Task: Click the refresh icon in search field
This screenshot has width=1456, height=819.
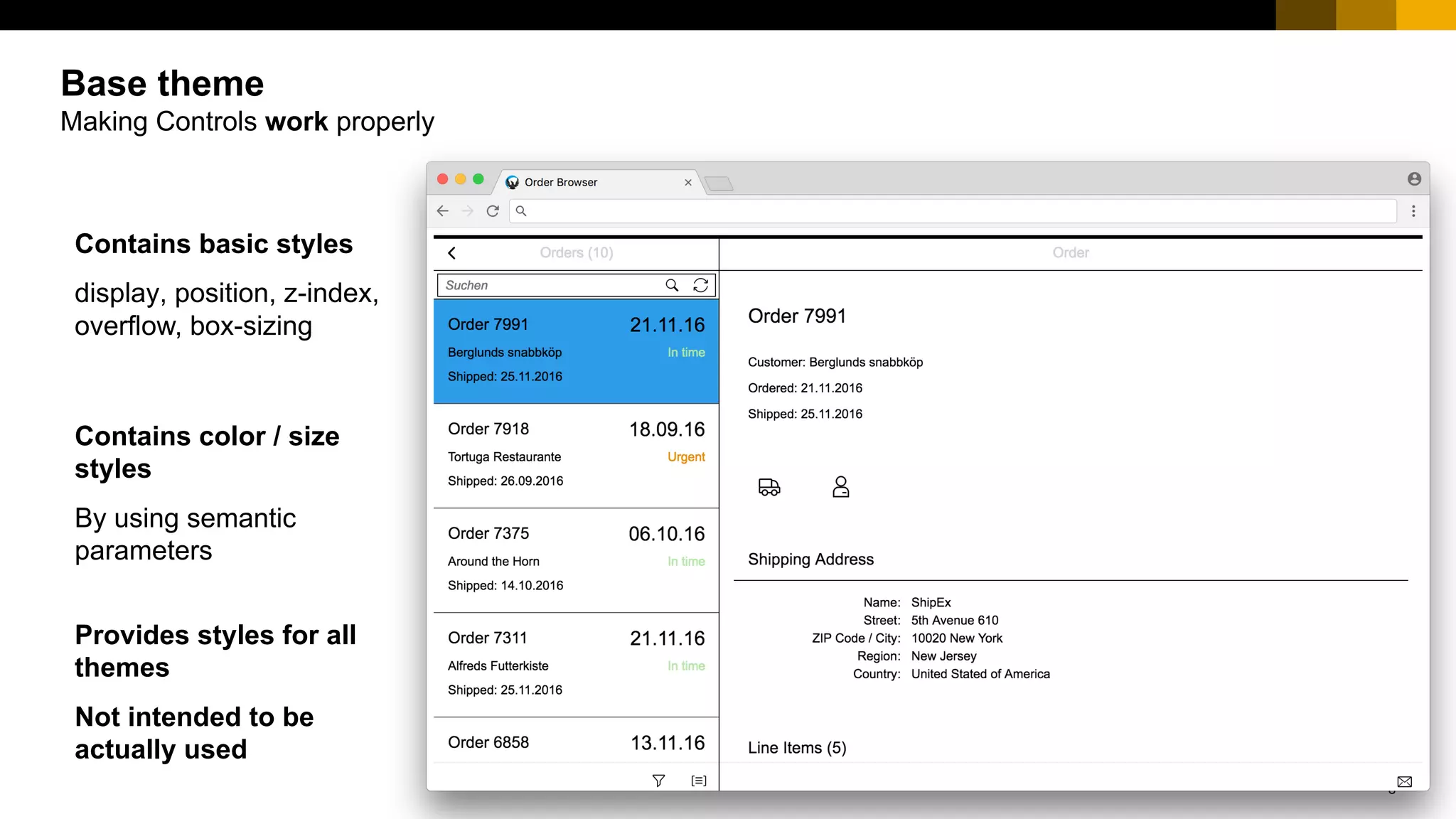Action: pyautogui.click(x=700, y=285)
